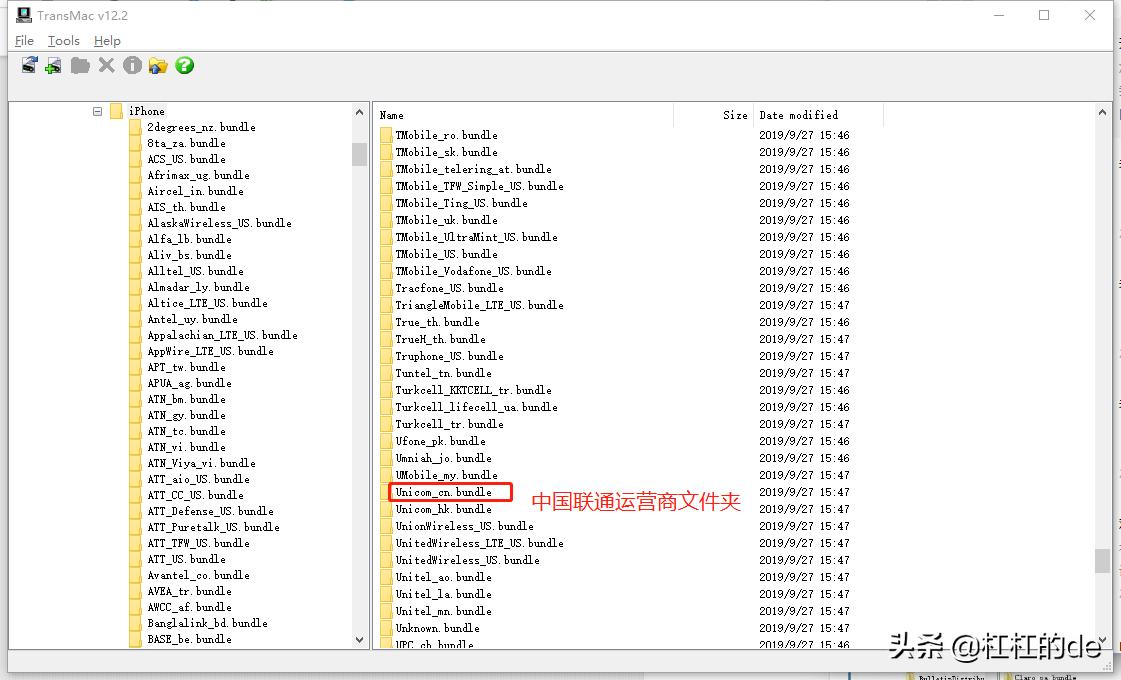This screenshot has width=1121, height=680.
Task: Select Turkcell_lifecell_ua.bundle in the list
Action: click(x=476, y=408)
